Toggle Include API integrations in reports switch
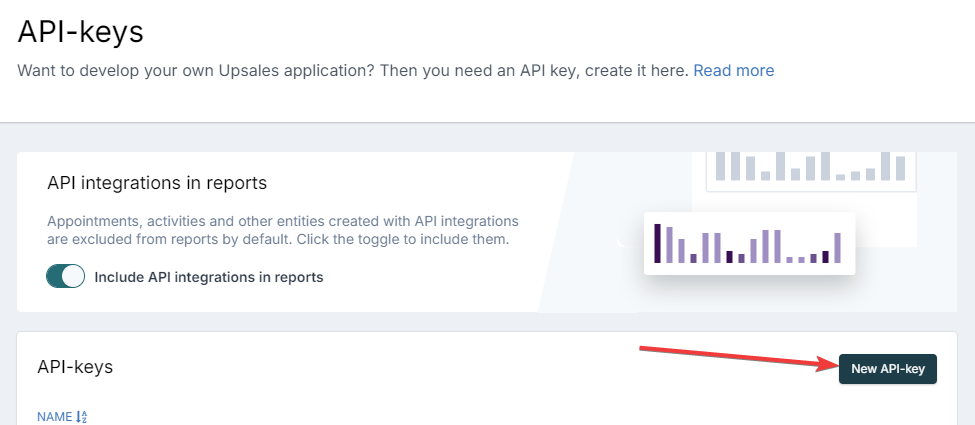 click(65, 276)
